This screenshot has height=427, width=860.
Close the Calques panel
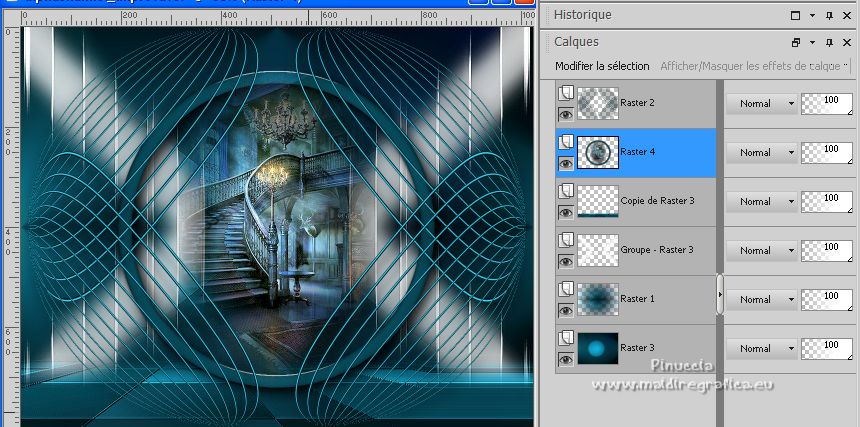coord(847,42)
